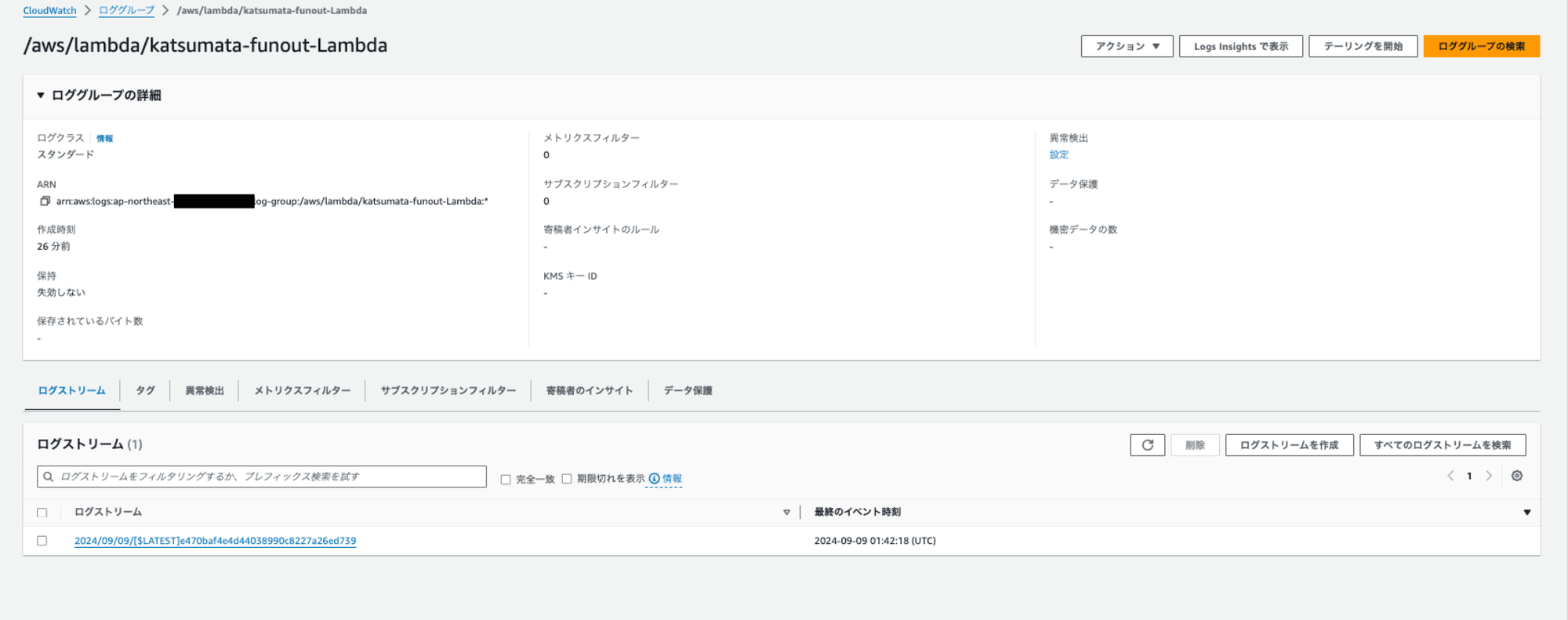Click page number 1 in pagination
This screenshot has height=620, width=1568.
coord(1469,476)
